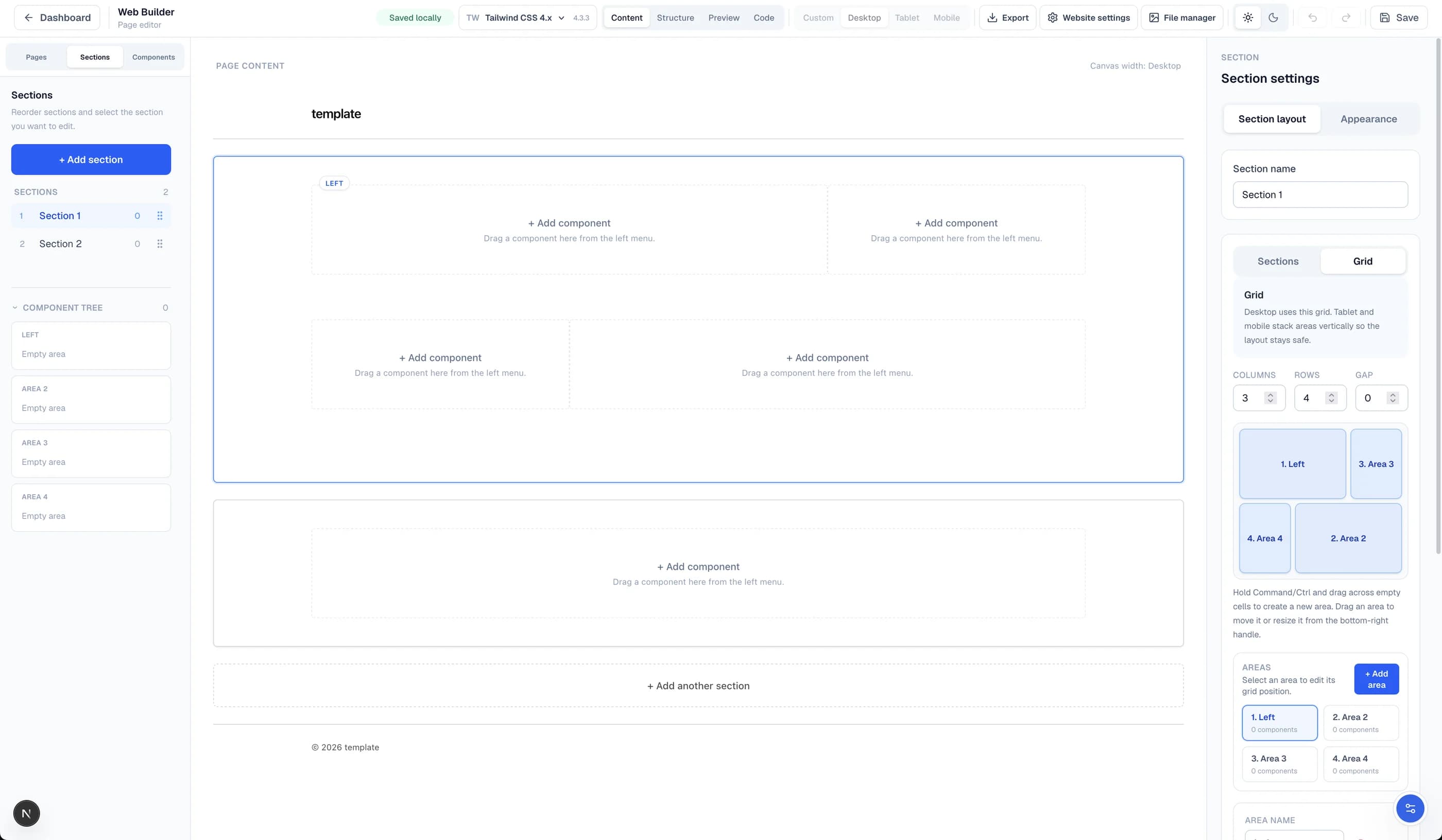The width and height of the screenshot is (1442, 840).
Task: Click the Export download icon
Action: pos(992,17)
